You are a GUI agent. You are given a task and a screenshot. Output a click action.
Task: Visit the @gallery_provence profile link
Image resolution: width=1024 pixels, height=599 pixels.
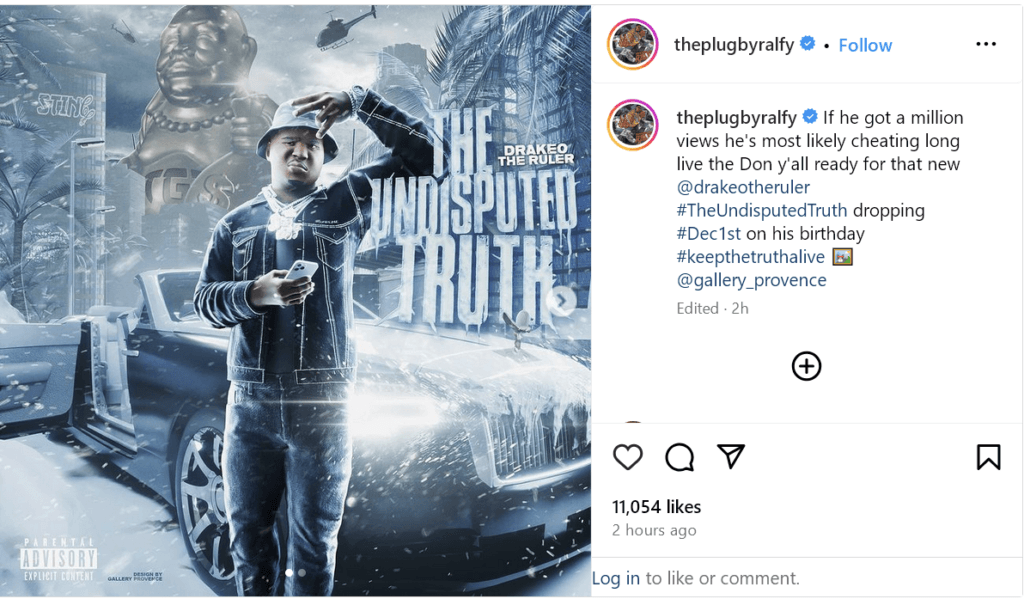click(751, 280)
